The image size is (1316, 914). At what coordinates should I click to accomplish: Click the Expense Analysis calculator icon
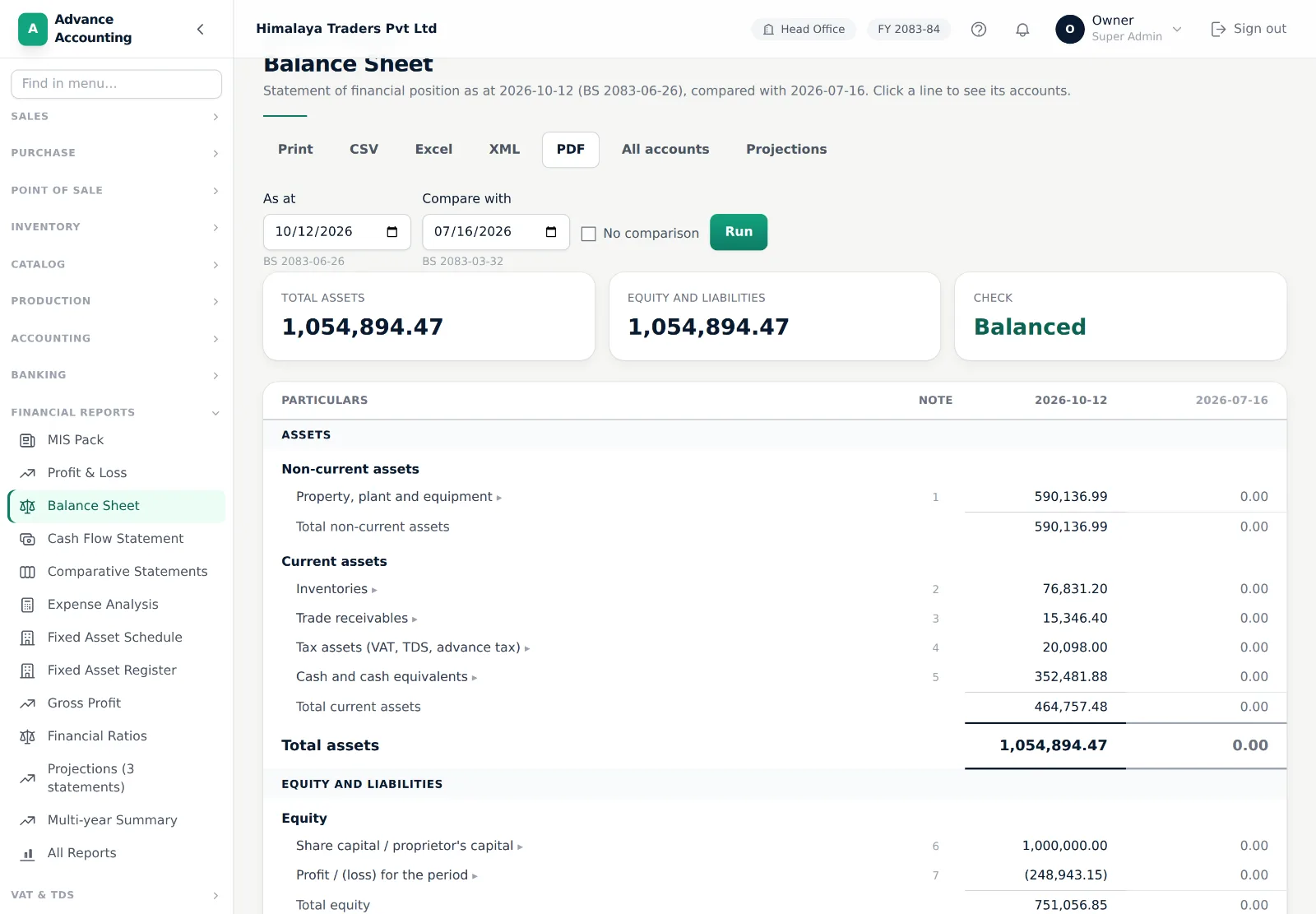pyautogui.click(x=27, y=605)
